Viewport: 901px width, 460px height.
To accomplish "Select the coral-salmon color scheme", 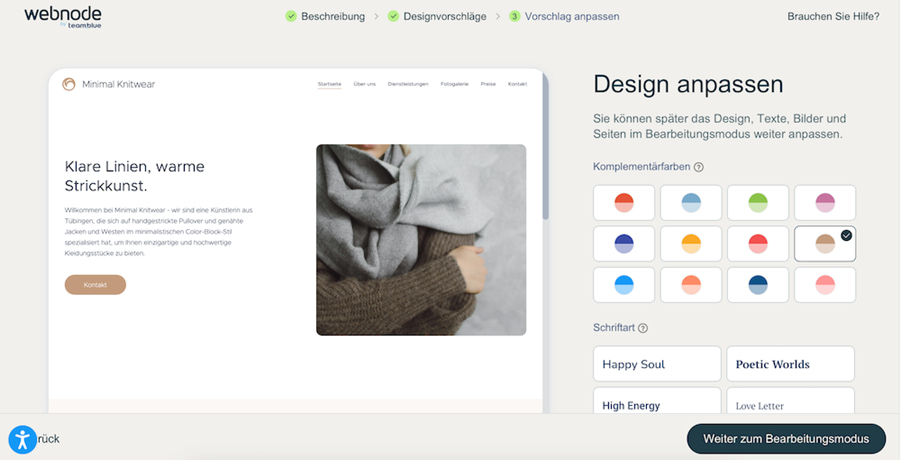I will [691, 285].
